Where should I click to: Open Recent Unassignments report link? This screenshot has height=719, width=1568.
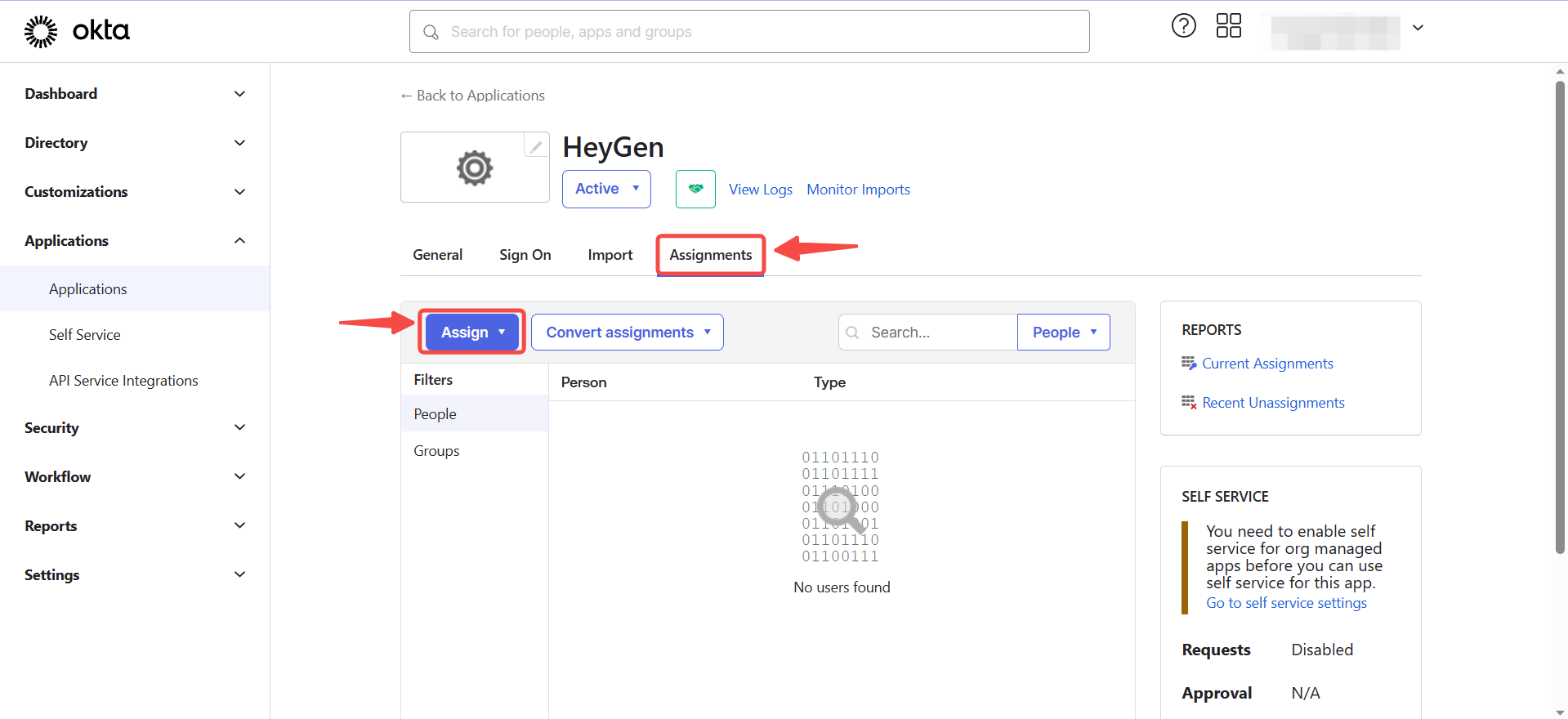(x=1273, y=402)
